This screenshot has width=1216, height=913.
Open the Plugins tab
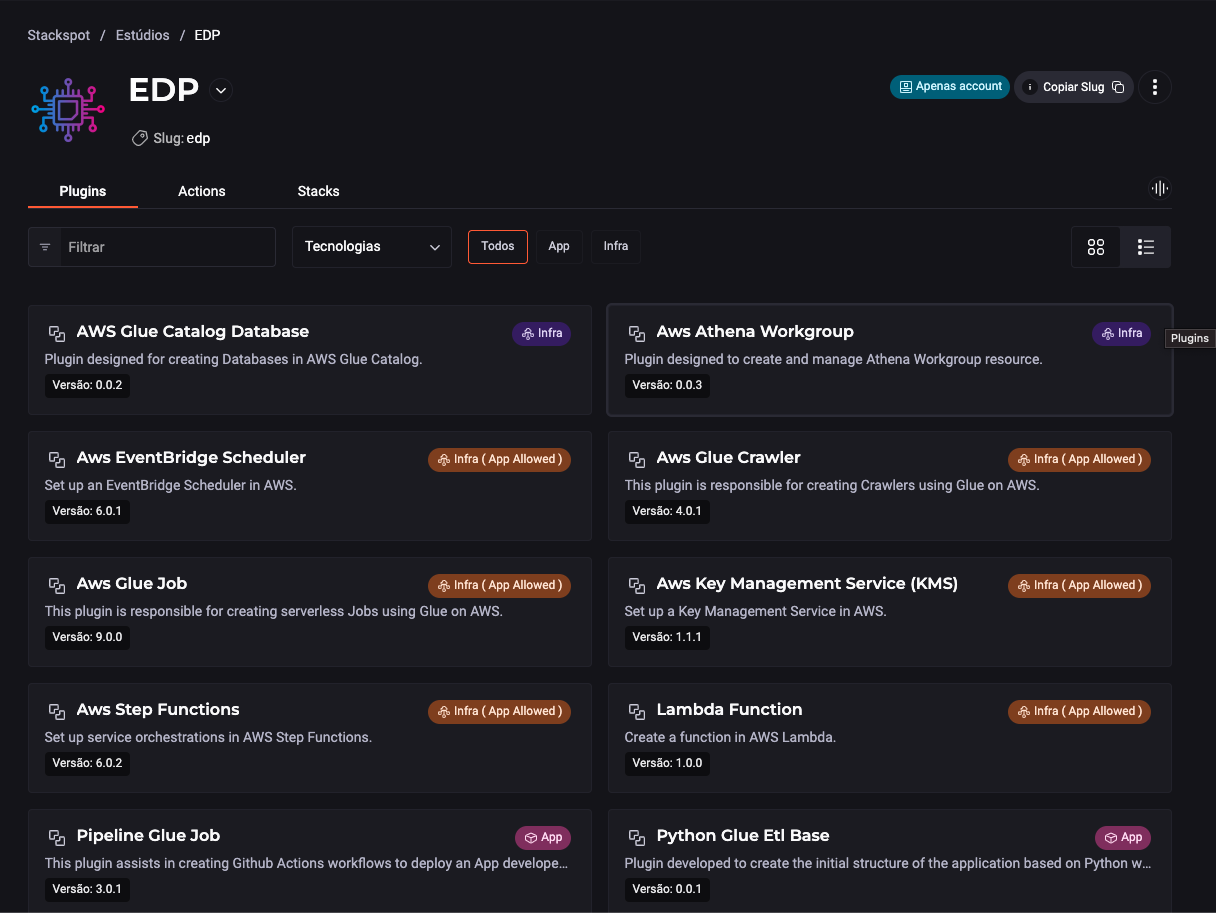(x=83, y=191)
